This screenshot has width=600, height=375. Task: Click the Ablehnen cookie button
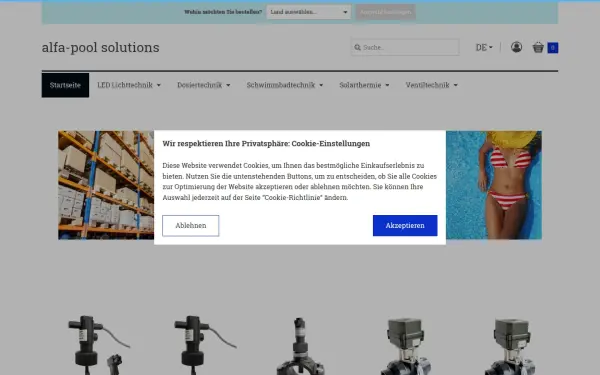click(x=191, y=225)
